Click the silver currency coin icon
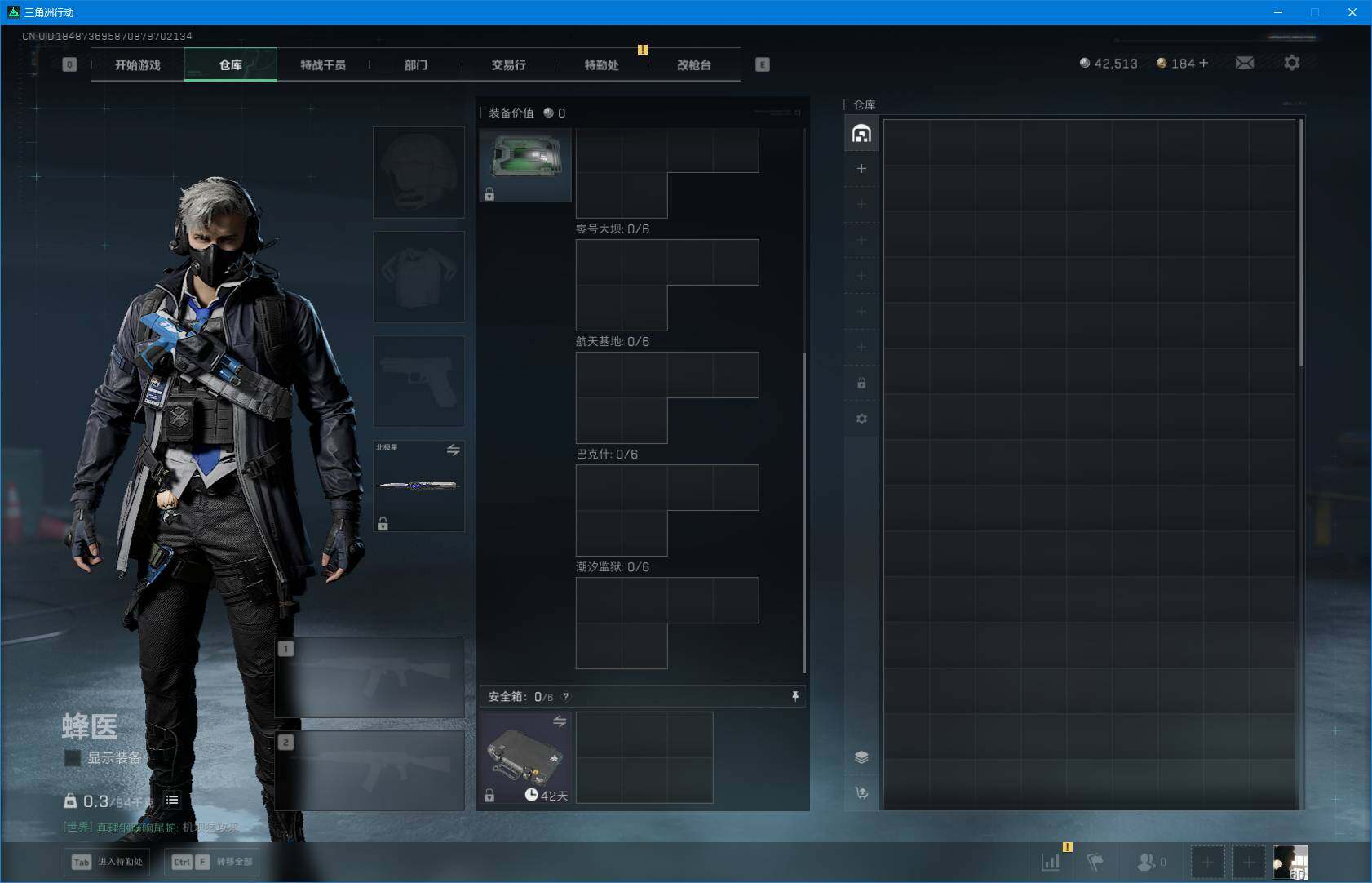 [x=1085, y=63]
